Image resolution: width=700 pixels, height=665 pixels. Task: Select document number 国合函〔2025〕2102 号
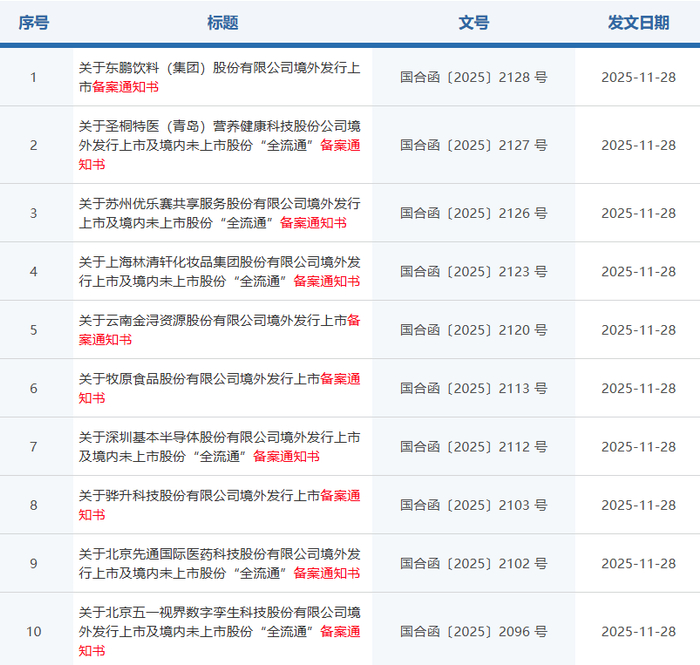click(x=474, y=564)
